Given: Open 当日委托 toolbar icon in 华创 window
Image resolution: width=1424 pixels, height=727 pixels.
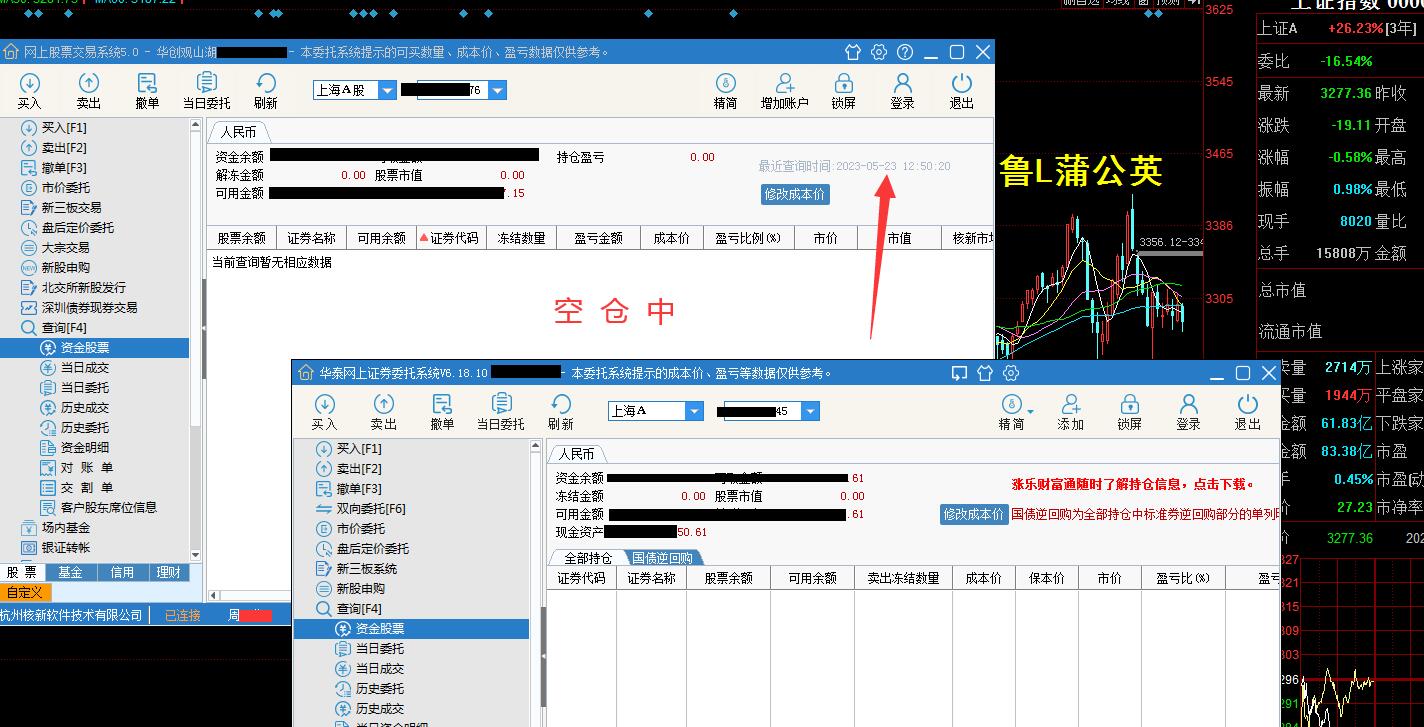Looking at the screenshot, I should [x=207, y=91].
